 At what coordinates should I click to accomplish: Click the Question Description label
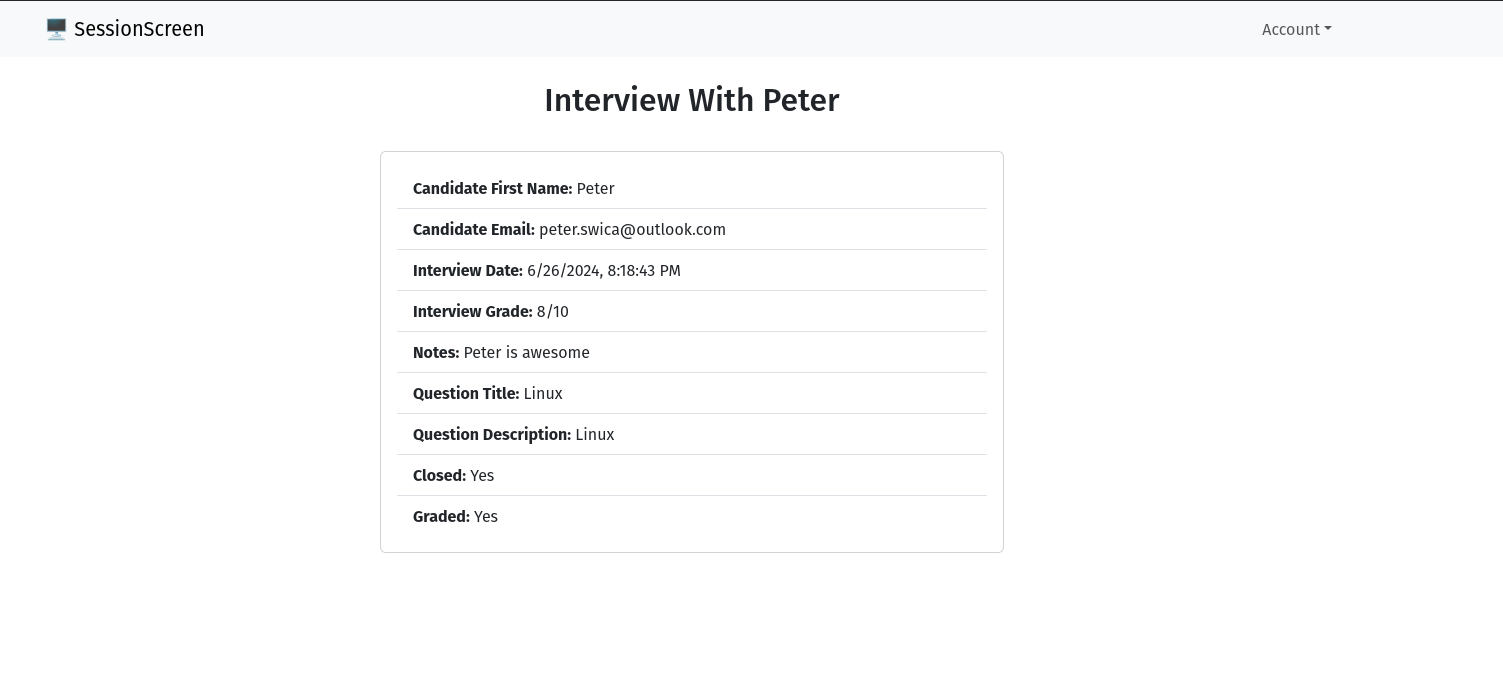(x=492, y=435)
